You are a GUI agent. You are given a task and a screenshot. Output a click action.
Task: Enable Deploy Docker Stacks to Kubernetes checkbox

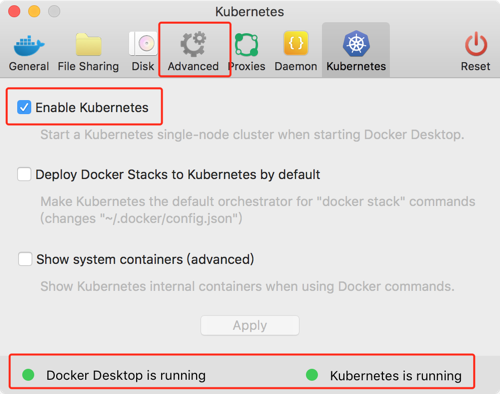point(24,174)
